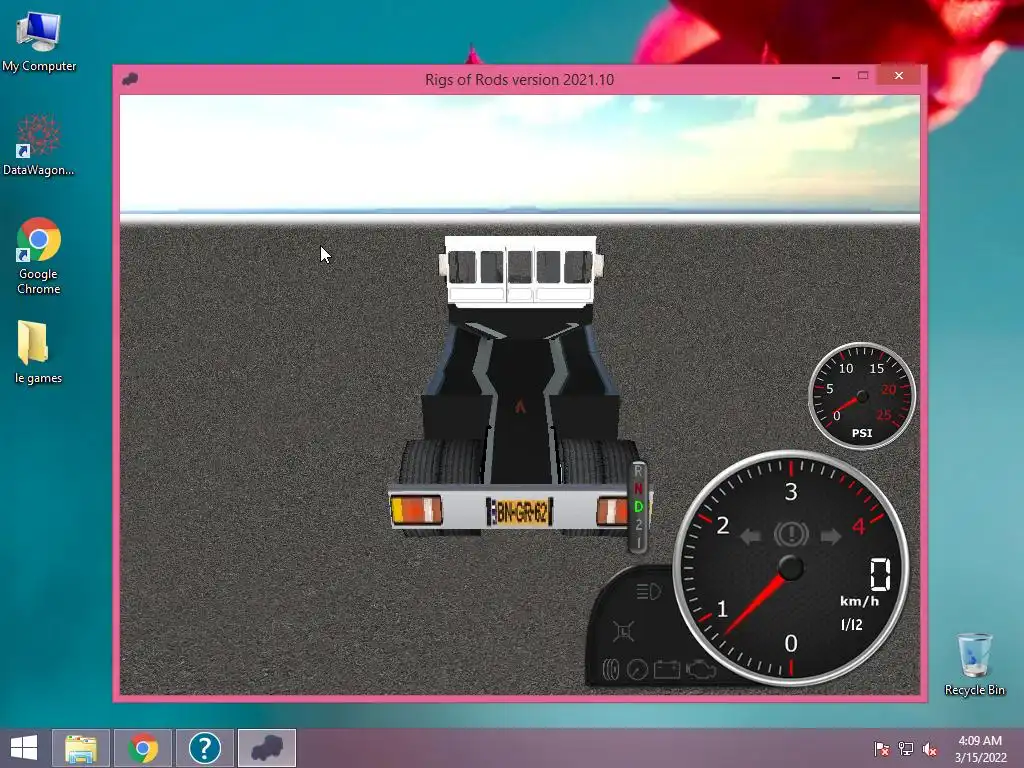This screenshot has height=768, width=1024.
Task: Open File Explorer from the taskbar
Action: click(81, 748)
